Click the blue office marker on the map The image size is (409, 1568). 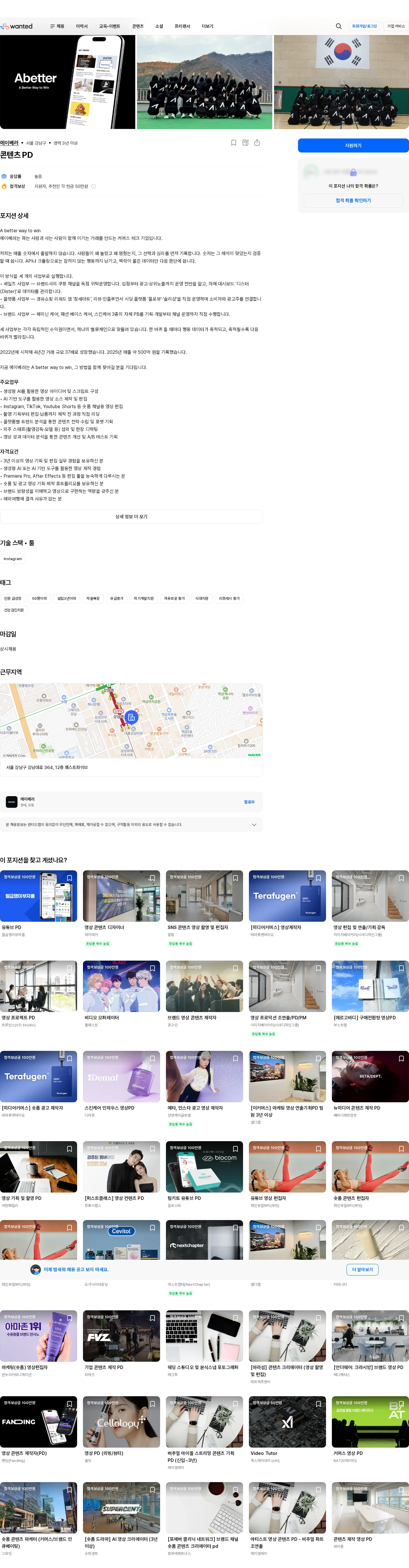pos(131,717)
